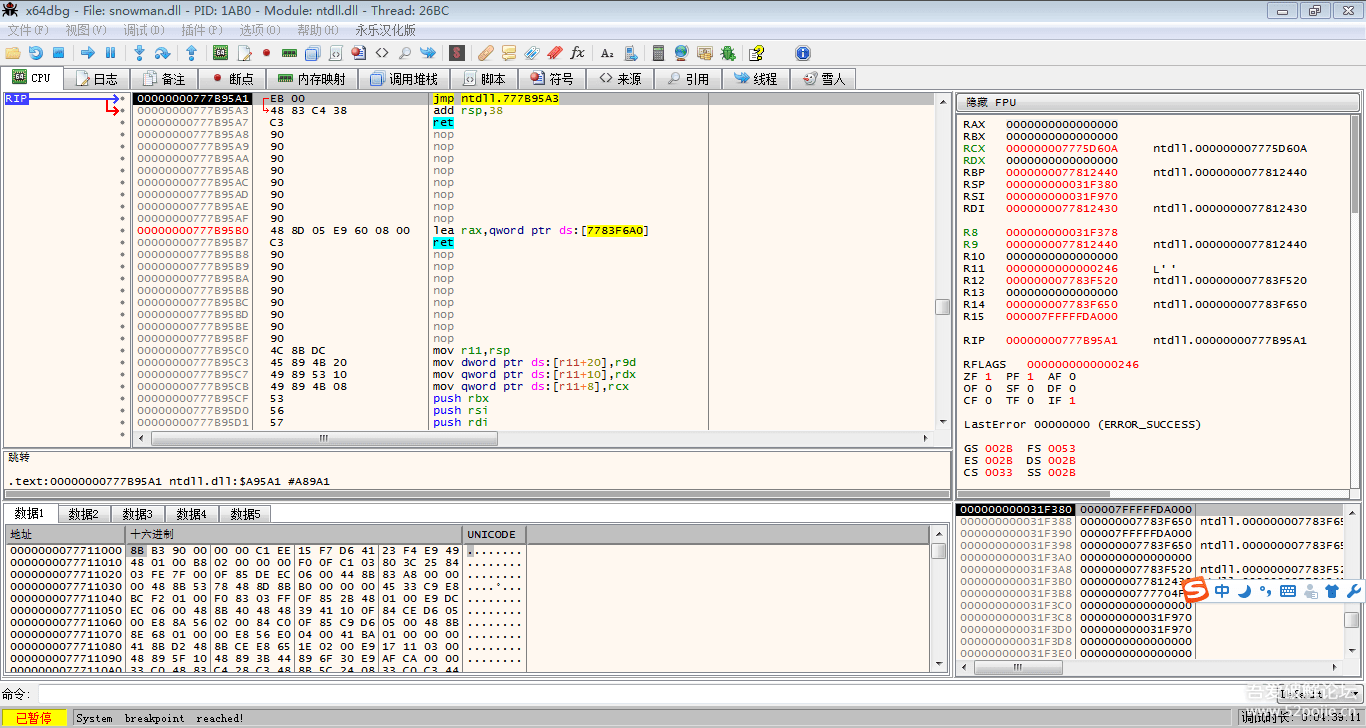
Task: Switch to the 断点 tab
Action: [x=230, y=79]
